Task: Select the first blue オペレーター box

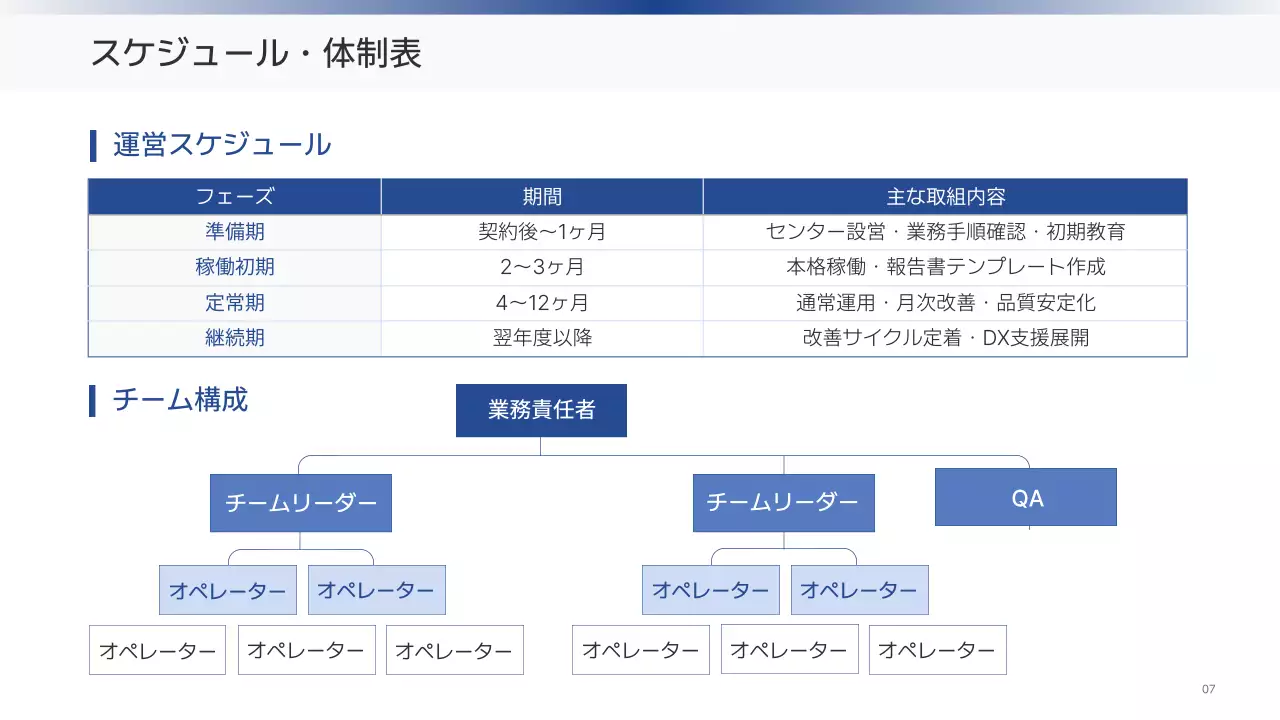Action: (228, 590)
